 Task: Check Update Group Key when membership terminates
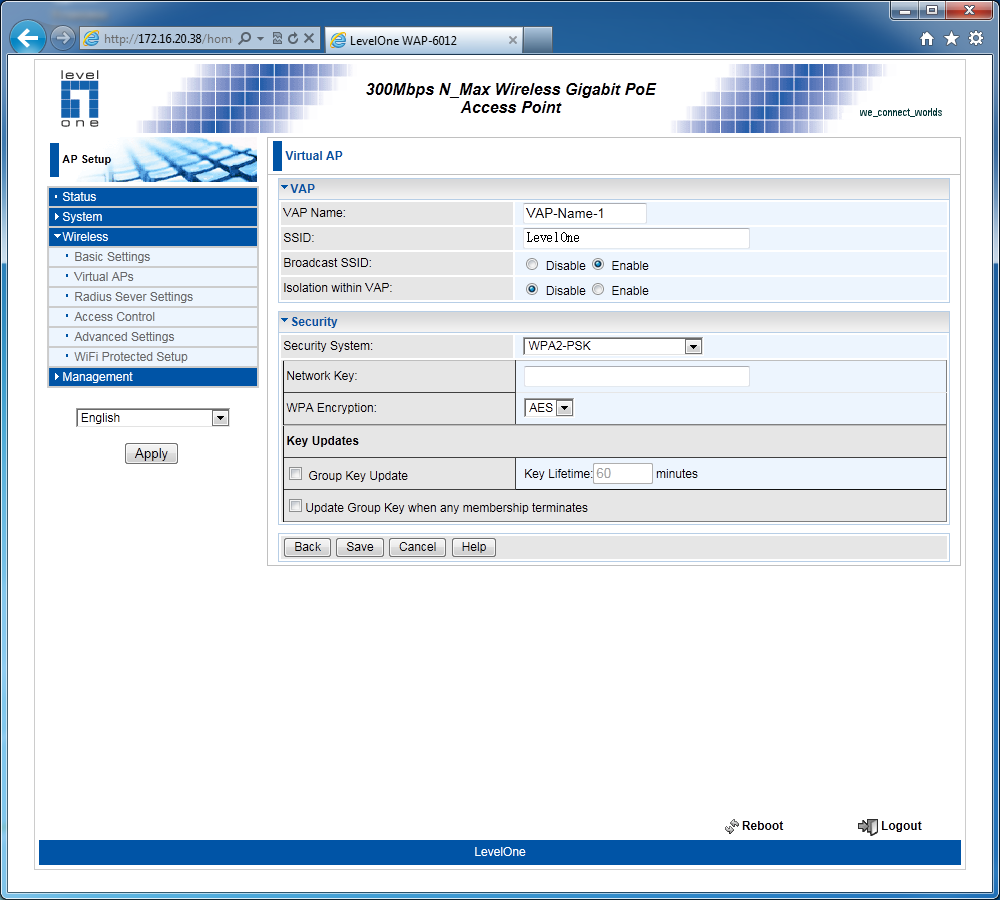tap(295, 506)
